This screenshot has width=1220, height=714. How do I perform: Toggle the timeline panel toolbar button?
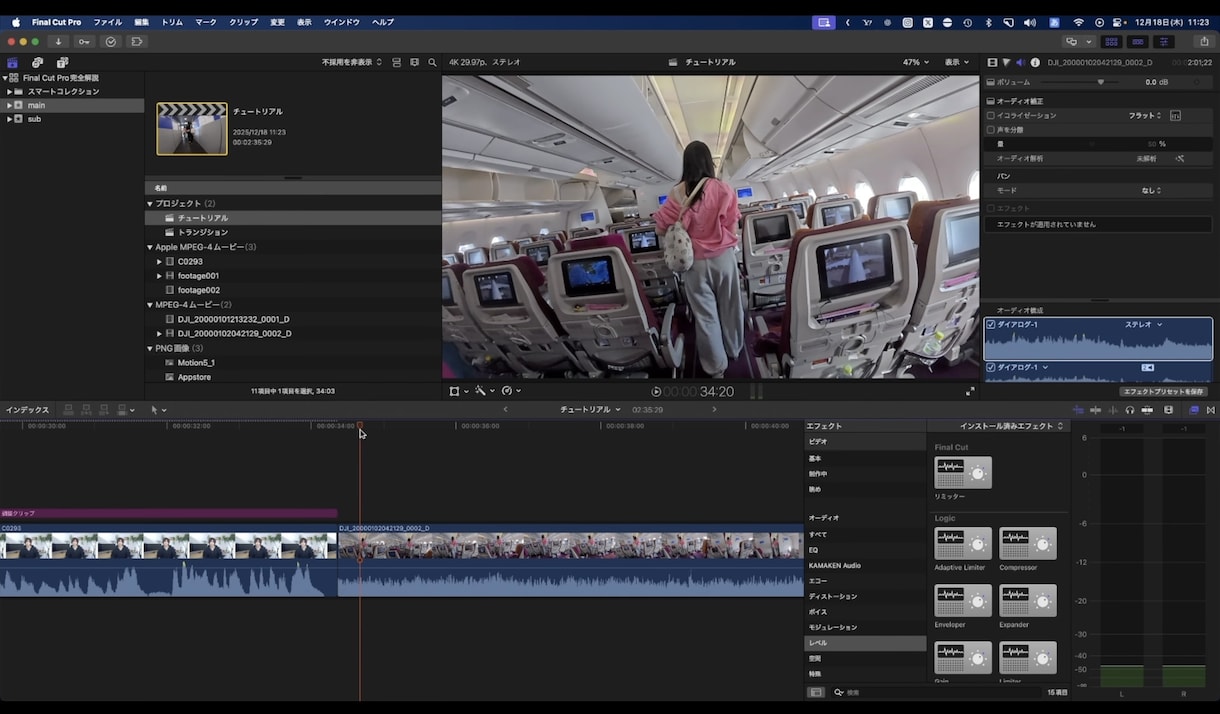point(1138,42)
